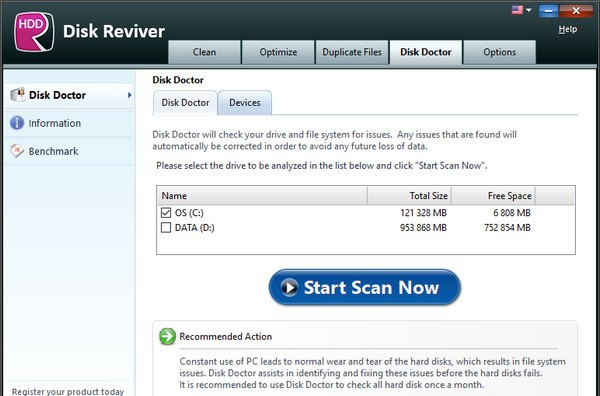The image size is (600, 396).
Task: Select the Disk Doctor sub-tab
Action: pyautogui.click(x=185, y=103)
